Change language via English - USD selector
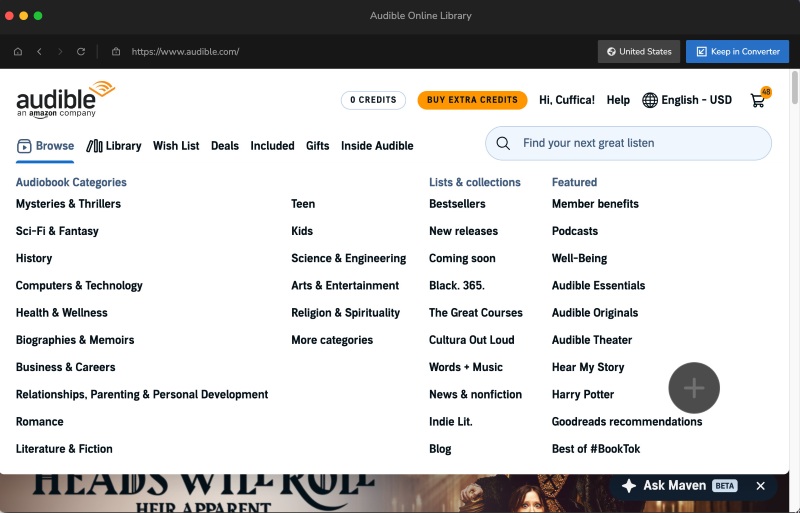Viewport: 800px width, 513px height. click(687, 100)
